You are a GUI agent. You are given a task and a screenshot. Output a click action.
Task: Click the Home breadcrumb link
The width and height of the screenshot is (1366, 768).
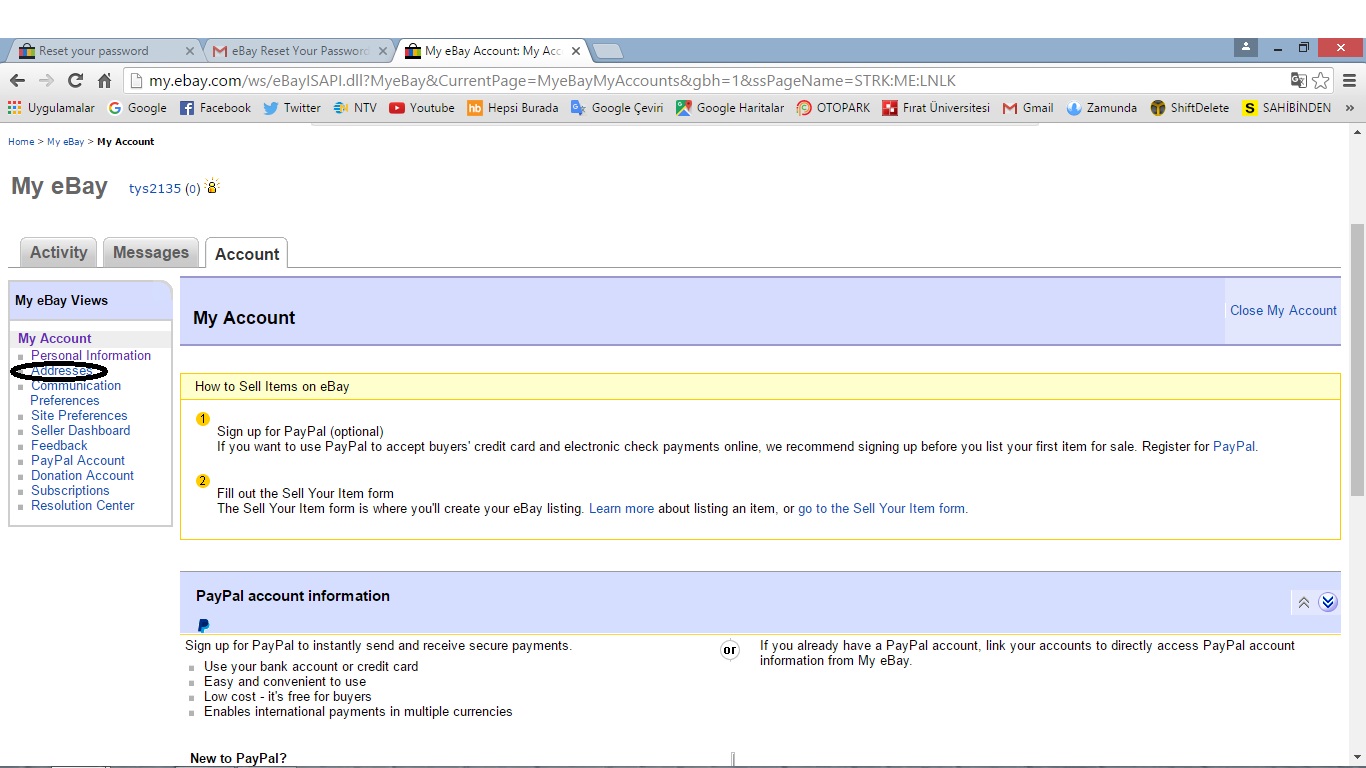(x=21, y=142)
